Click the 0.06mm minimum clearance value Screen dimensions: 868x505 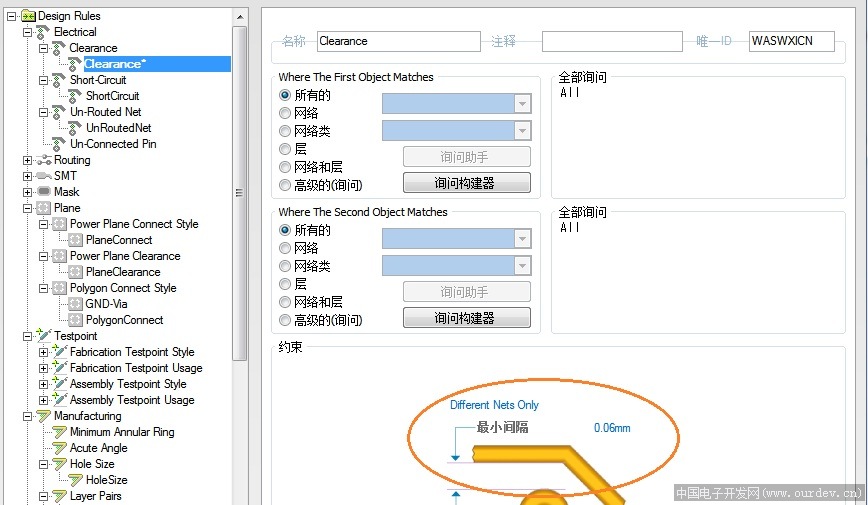[x=612, y=428]
